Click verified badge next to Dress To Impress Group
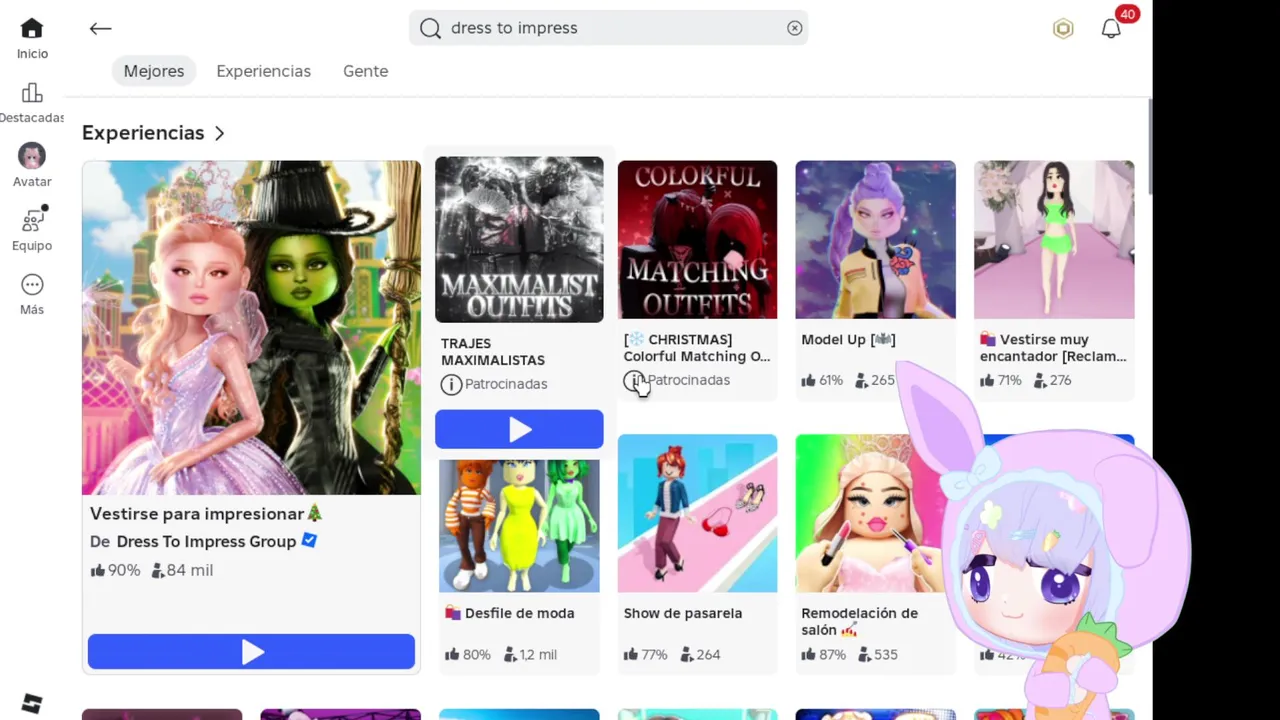 (x=309, y=540)
